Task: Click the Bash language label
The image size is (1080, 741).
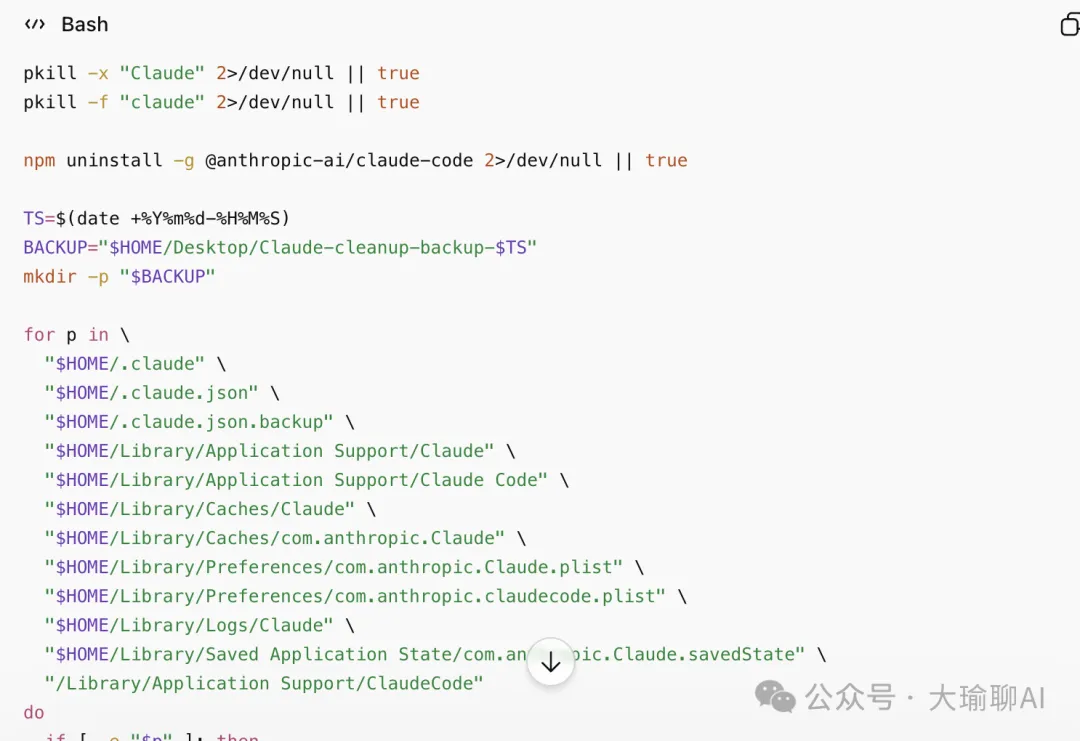Action: coord(85,25)
